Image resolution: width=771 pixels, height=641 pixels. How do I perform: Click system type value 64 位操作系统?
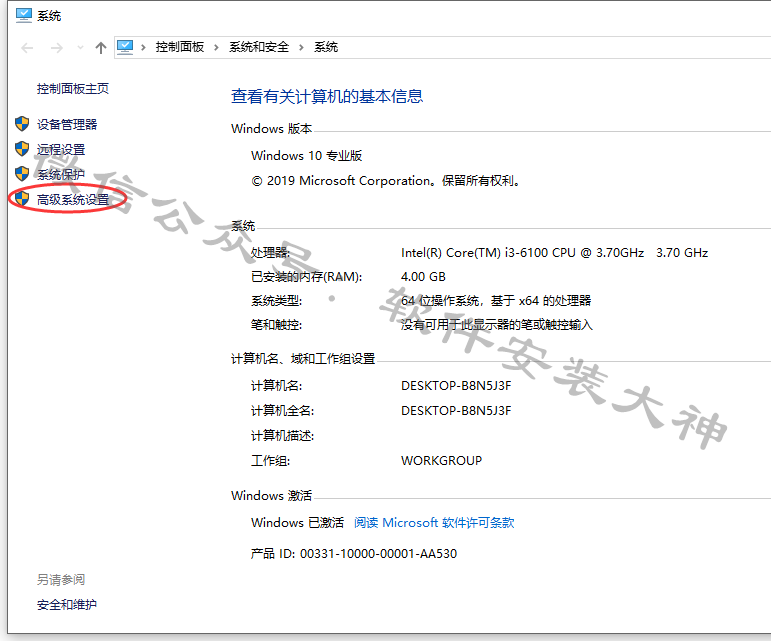pyautogui.click(x=496, y=301)
